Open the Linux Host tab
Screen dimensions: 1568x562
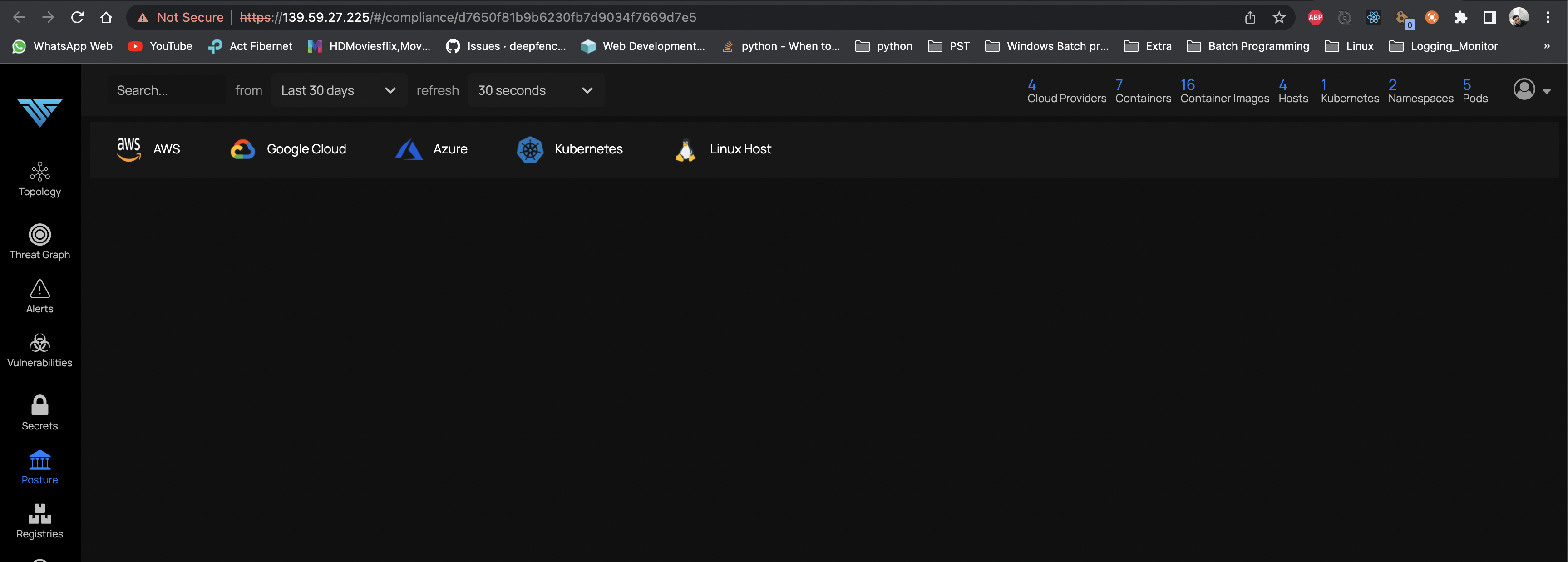pyautogui.click(x=723, y=149)
